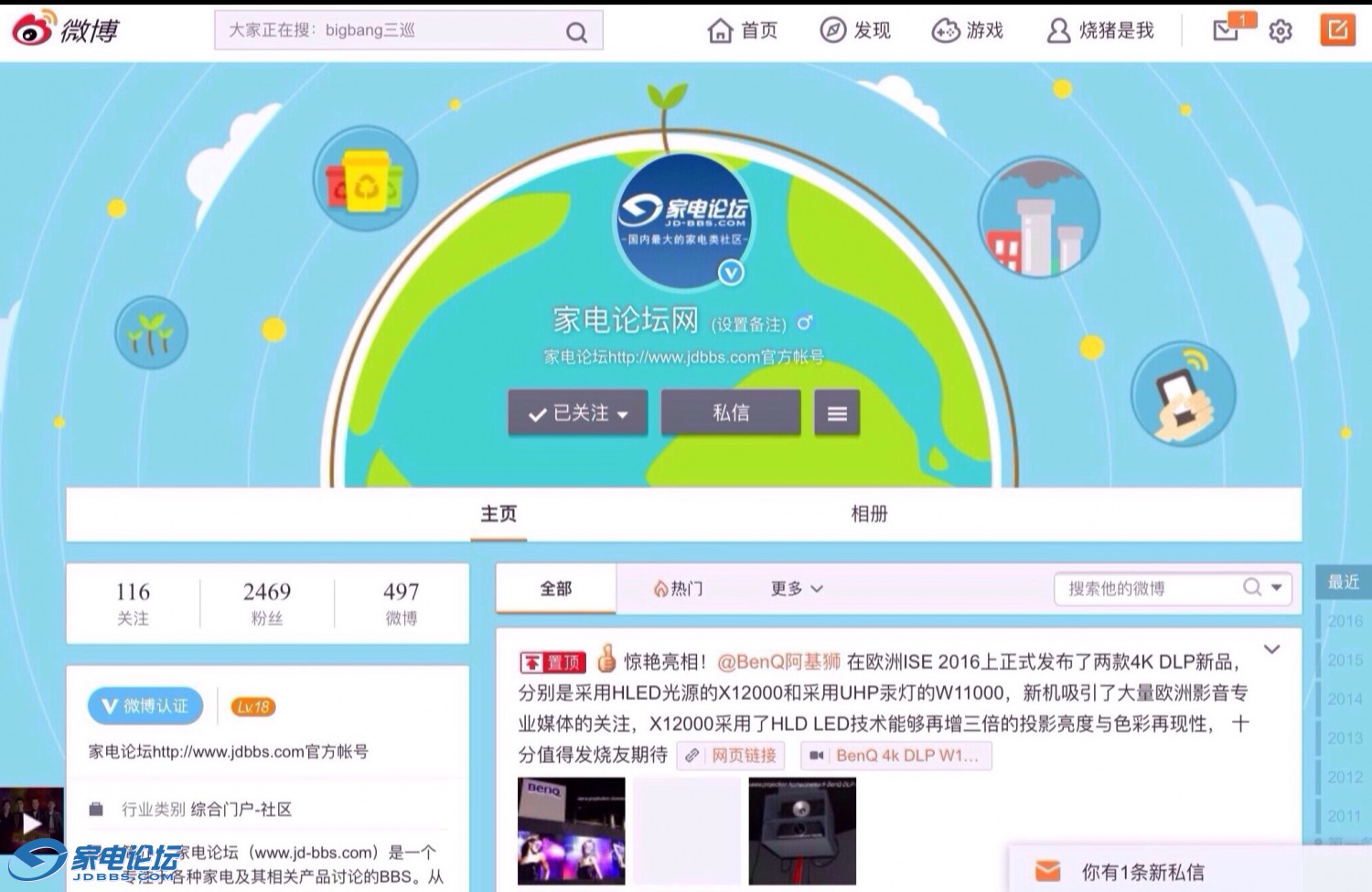This screenshot has width=1372, height=892.
Task: Click the 微博认证 badge
Action: tap(145, 705)
